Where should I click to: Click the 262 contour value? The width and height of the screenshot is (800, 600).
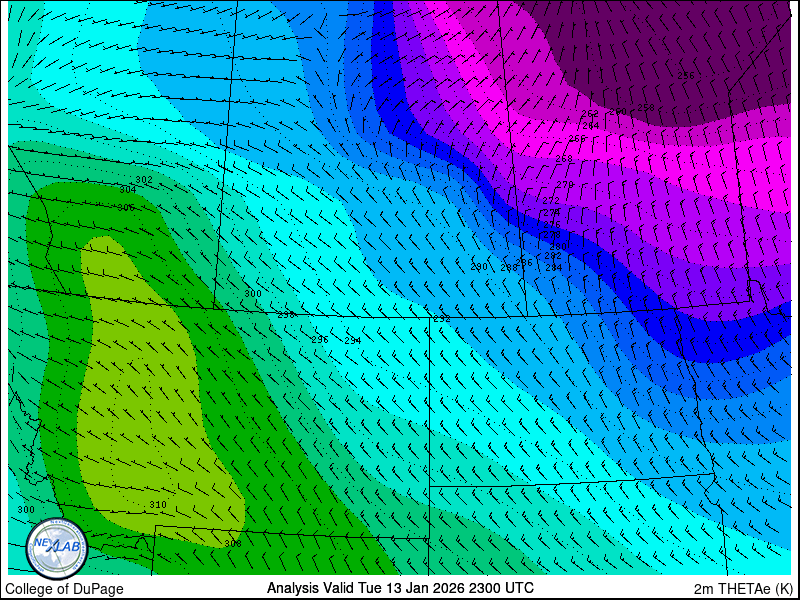[x=590, y=113]
